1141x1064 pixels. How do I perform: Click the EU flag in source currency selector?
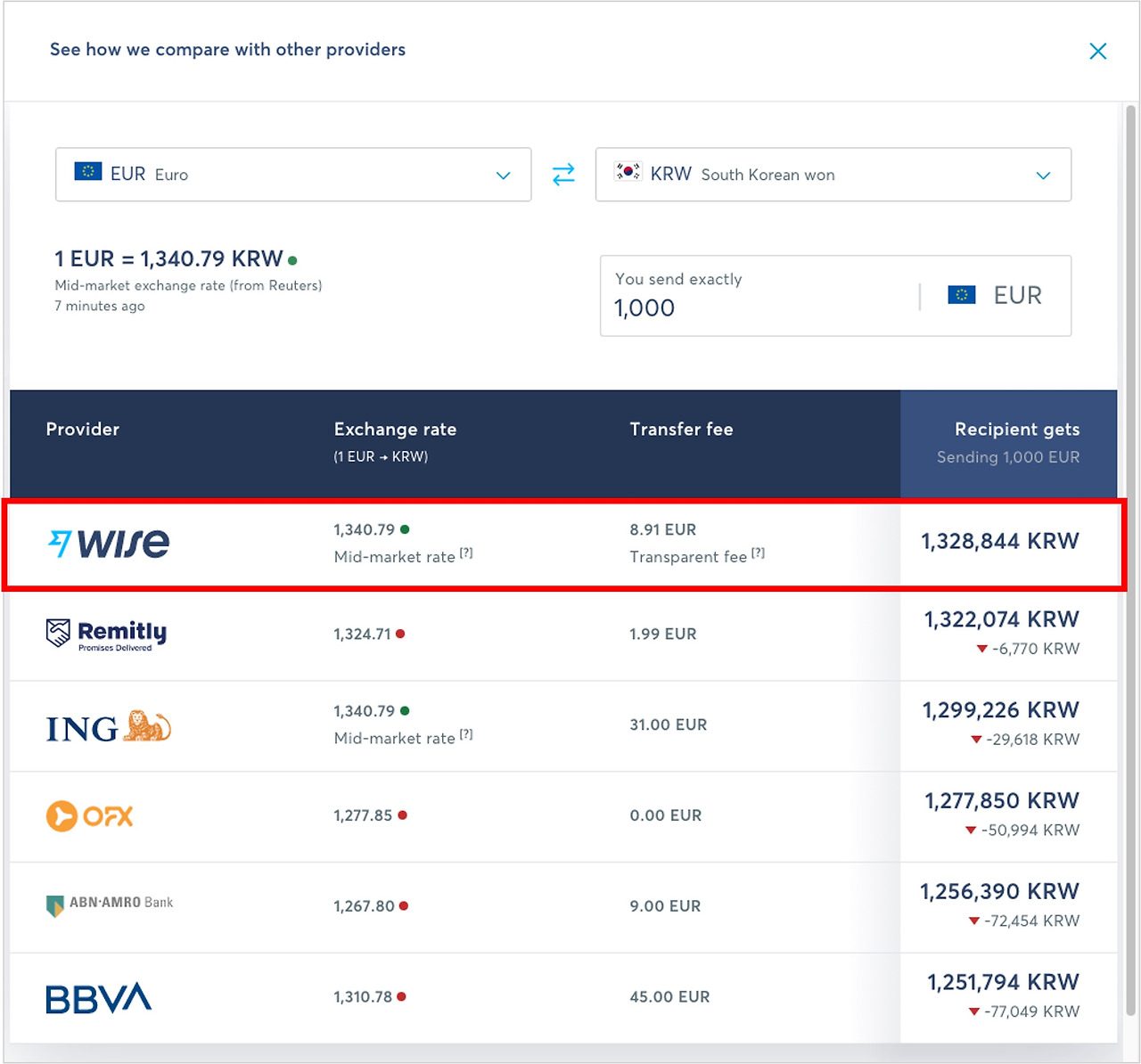point(87,171)
